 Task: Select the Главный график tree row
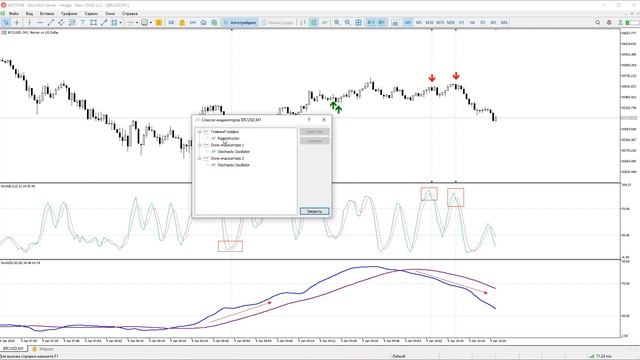tap(224, 132)
